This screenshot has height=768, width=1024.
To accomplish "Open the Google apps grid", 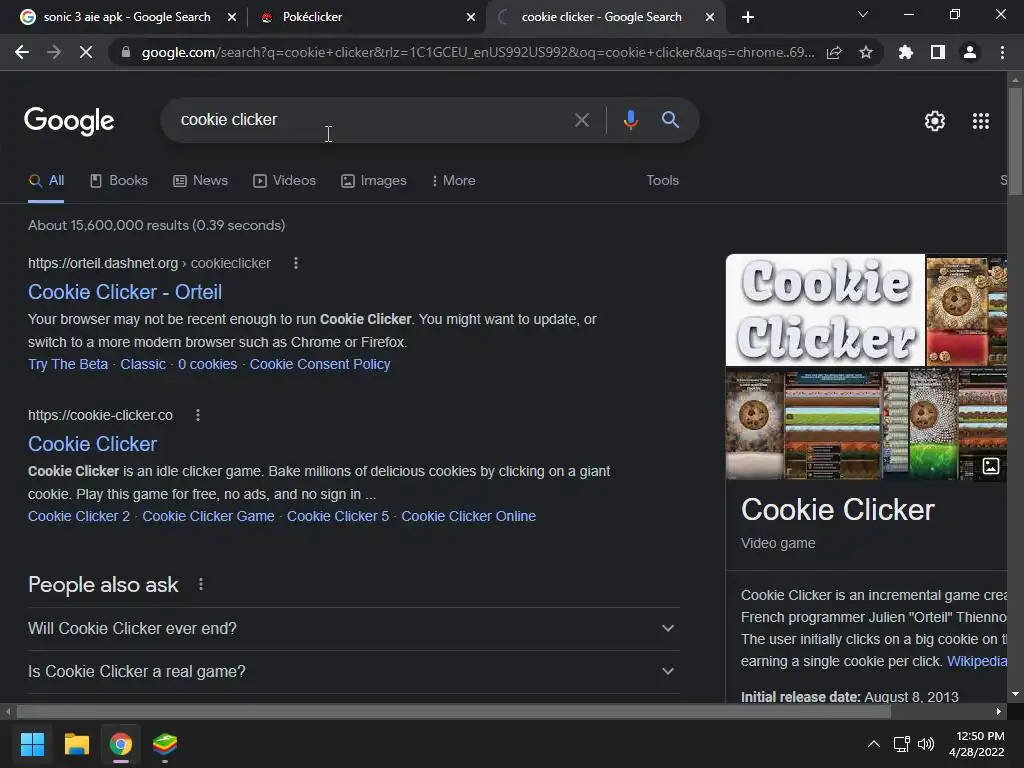I will point(981,121).
